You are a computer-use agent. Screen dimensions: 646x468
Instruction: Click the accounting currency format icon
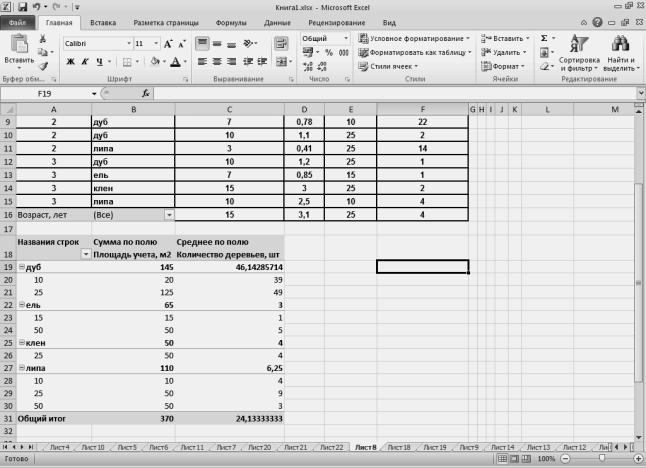[x=308, y=52]
